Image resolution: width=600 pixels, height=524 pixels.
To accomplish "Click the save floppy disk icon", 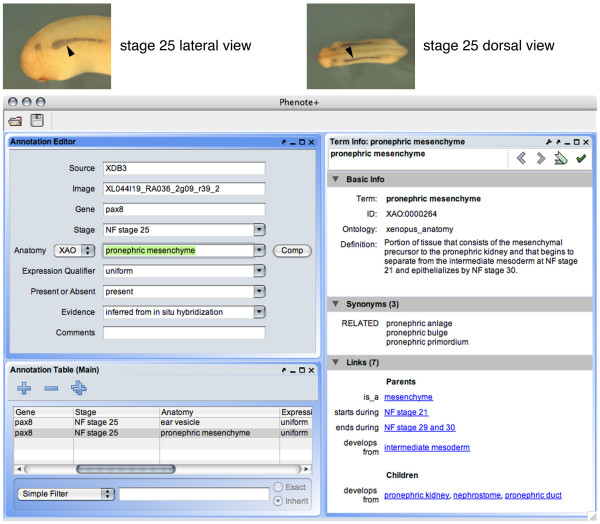I will click(x=37, y=121).
